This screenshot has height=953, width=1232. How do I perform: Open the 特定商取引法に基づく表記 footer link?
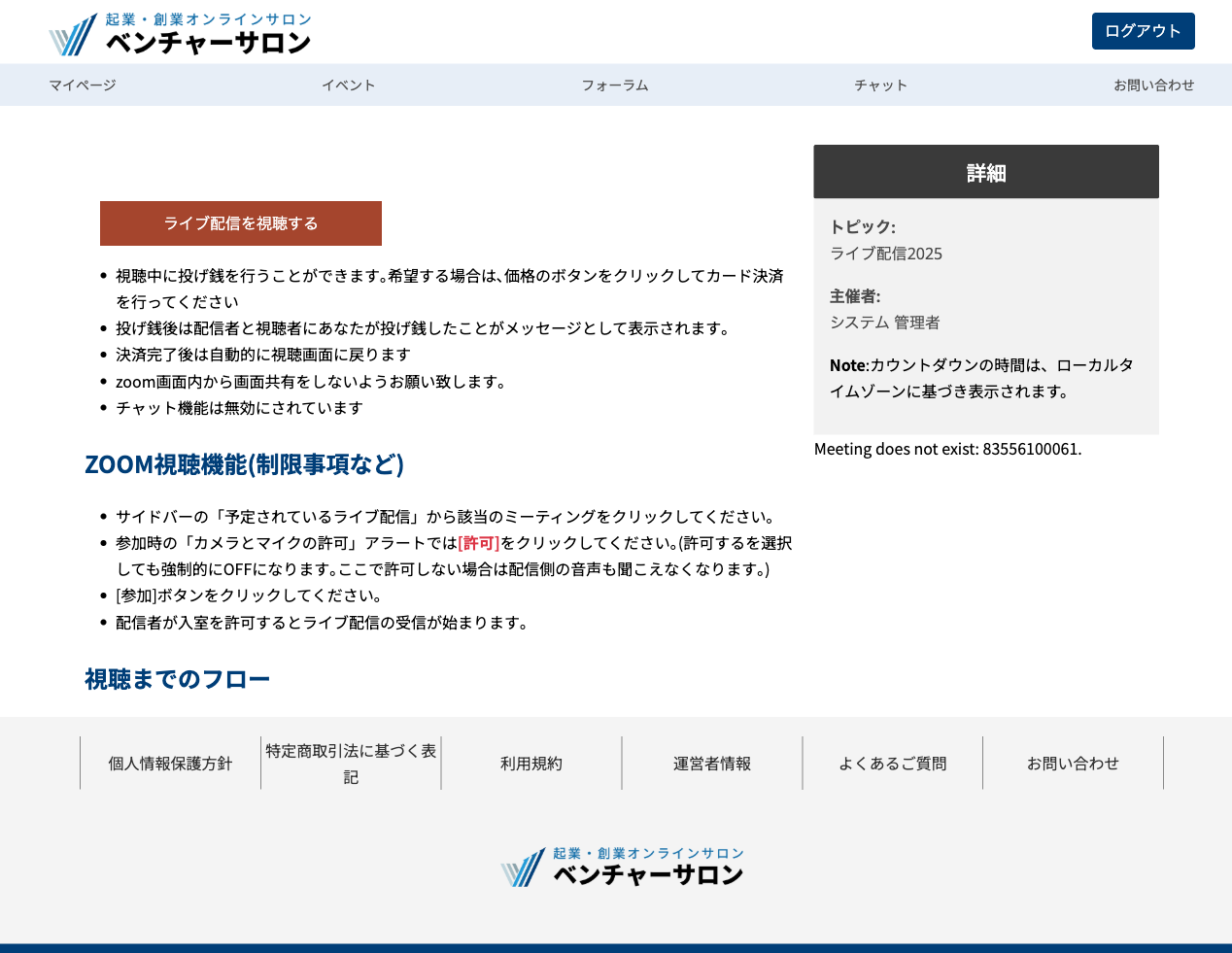pyautogui.click(x=350, y=764)
